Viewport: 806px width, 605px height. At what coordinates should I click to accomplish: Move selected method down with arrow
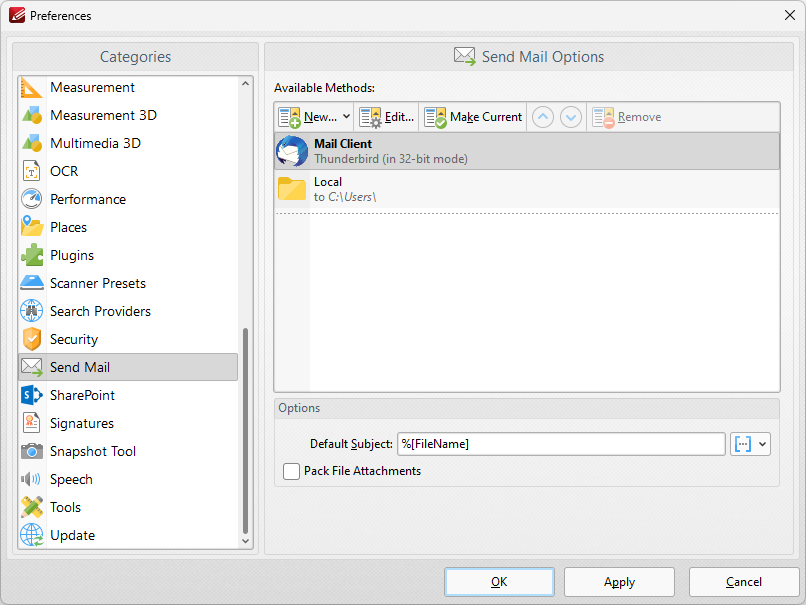pos(571,117)
